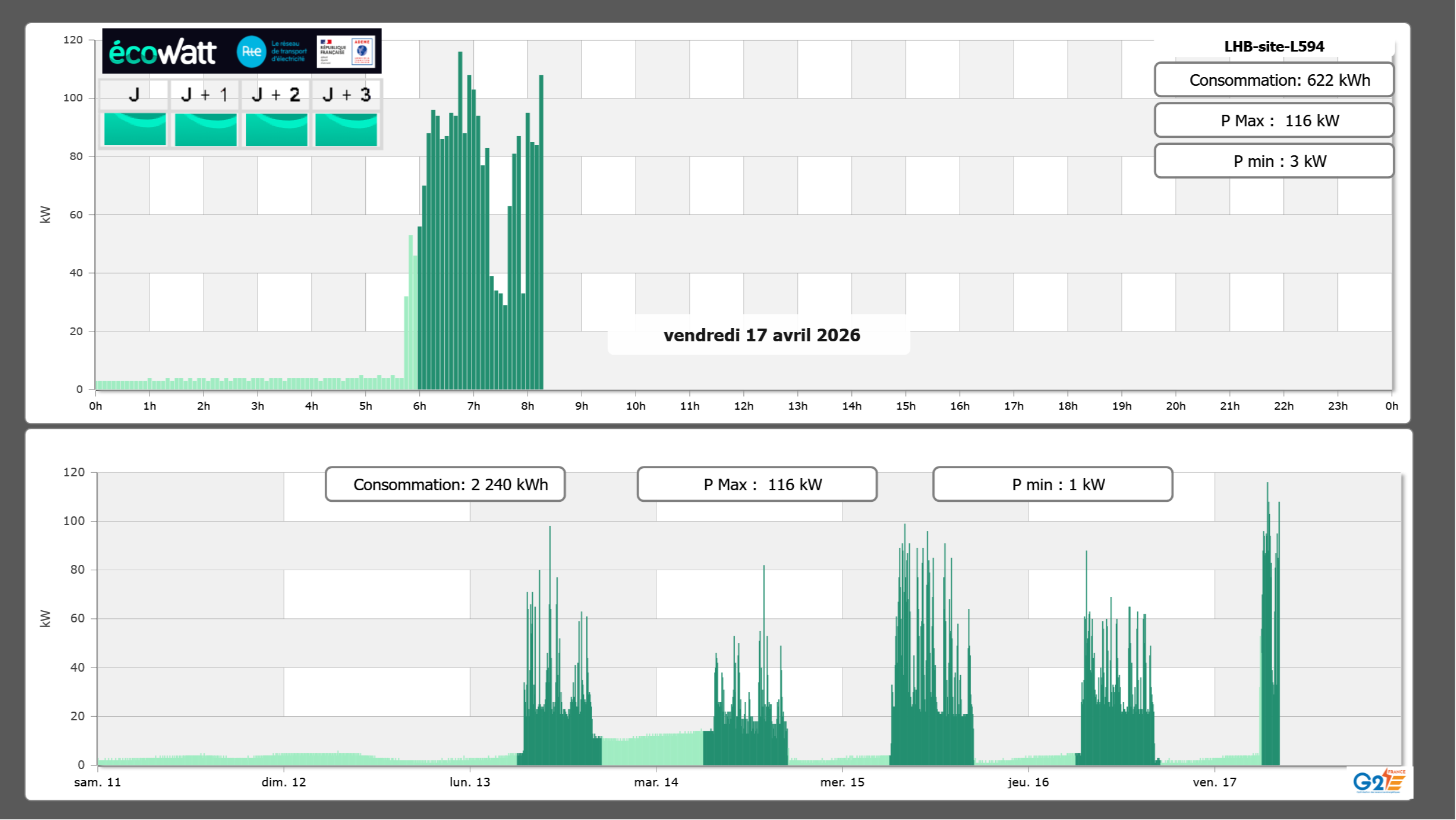Click the écoWatt logo

click(x=162, y=52)
